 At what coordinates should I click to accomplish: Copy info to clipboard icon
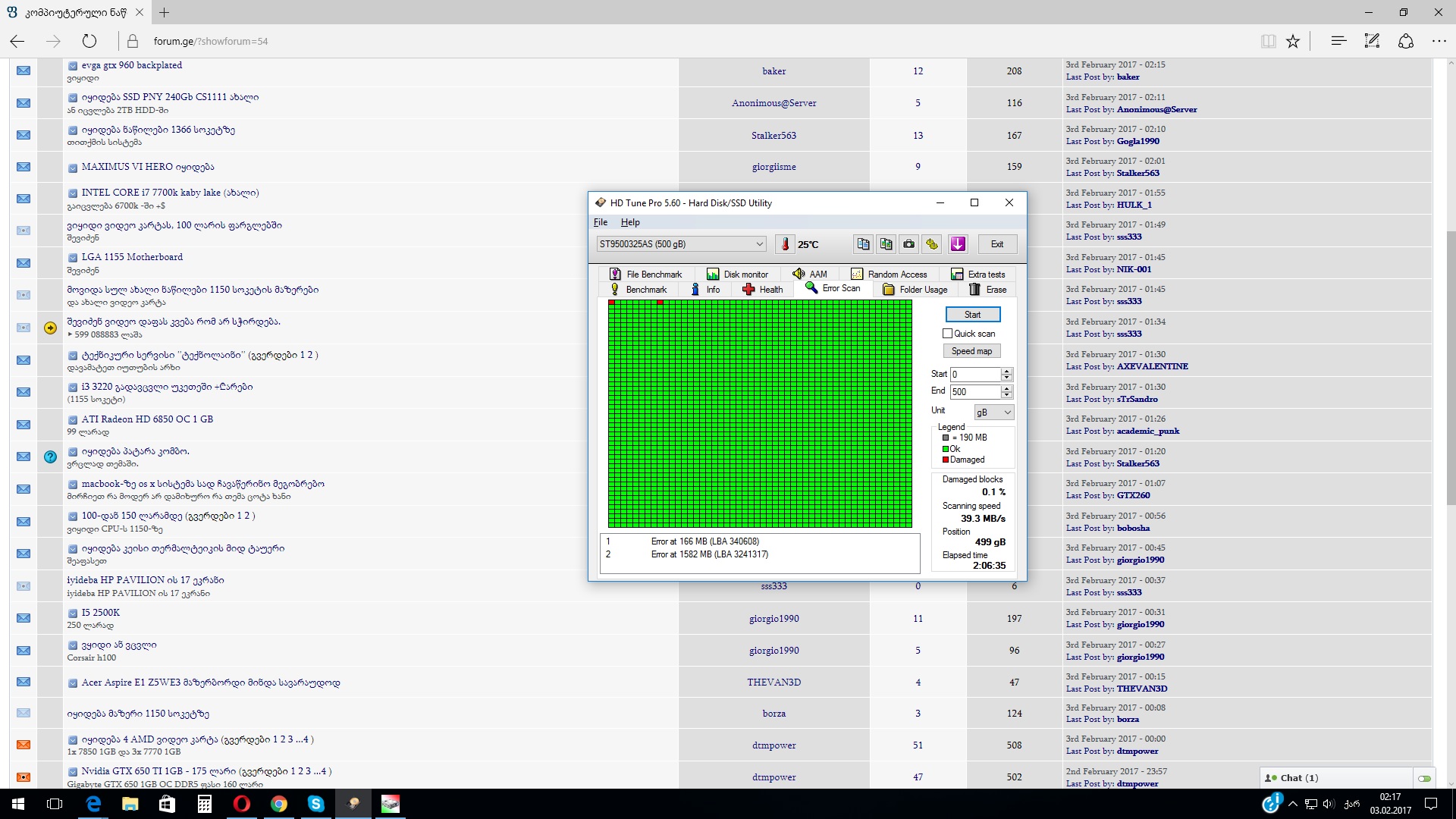[863, 244]
